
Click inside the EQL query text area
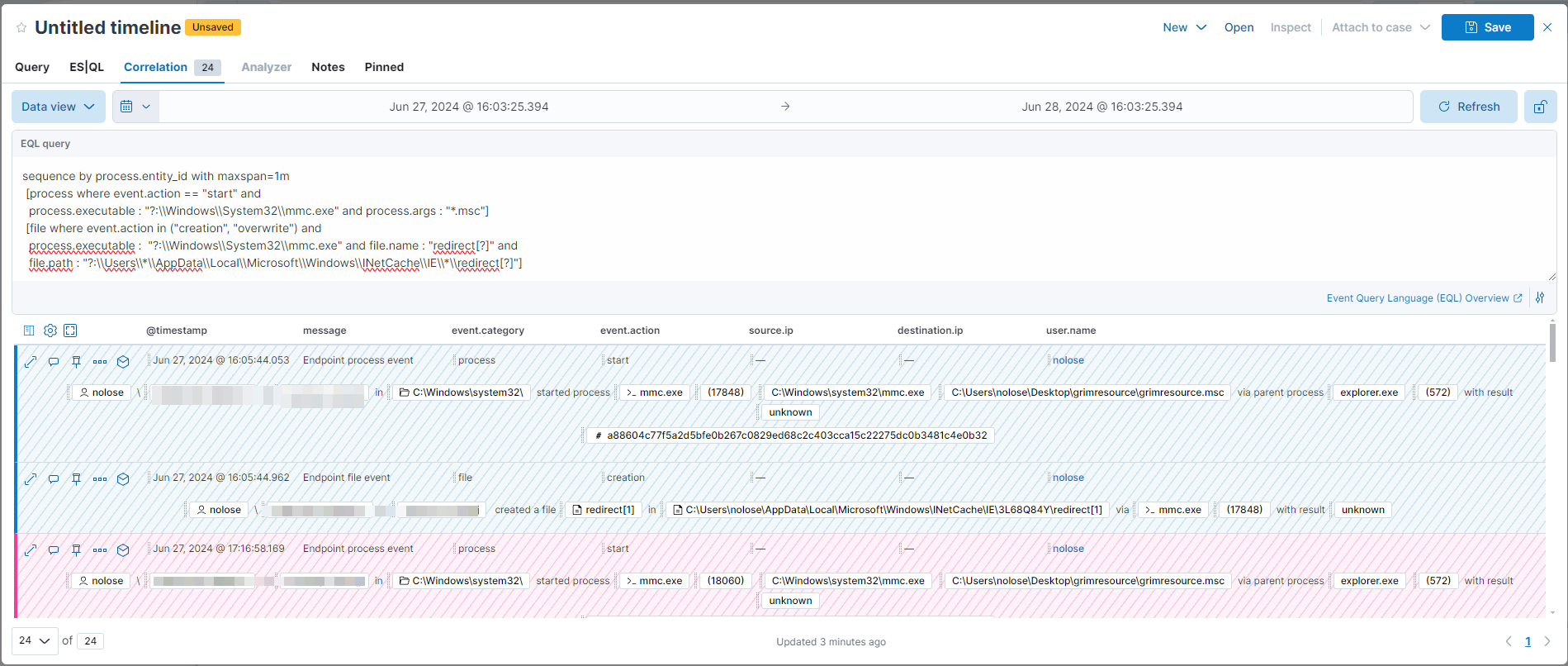click(x=743, y=219)
